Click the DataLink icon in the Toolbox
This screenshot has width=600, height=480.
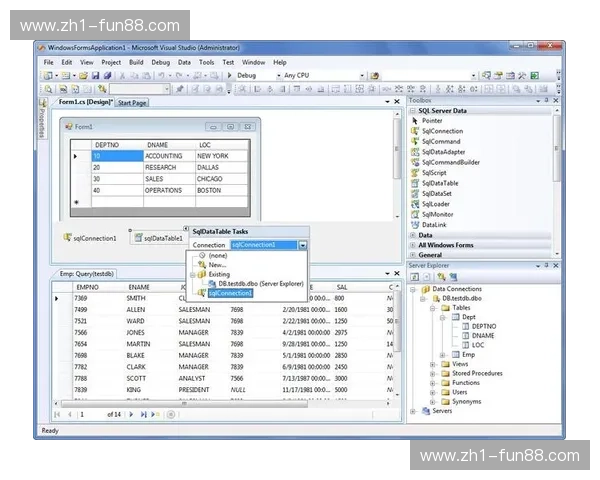pyautogui.click(x=415, y=225)
